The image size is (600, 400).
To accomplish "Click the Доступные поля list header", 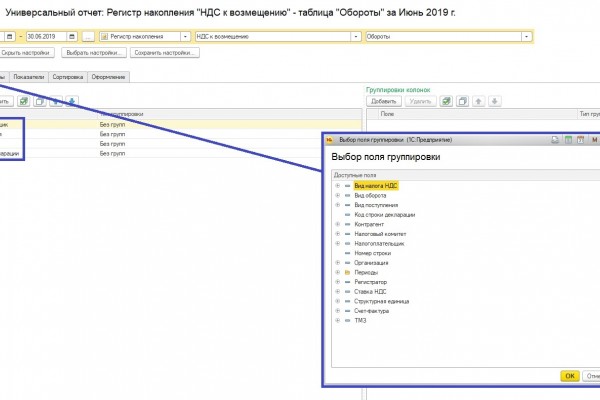I will [x=465, y=175].
